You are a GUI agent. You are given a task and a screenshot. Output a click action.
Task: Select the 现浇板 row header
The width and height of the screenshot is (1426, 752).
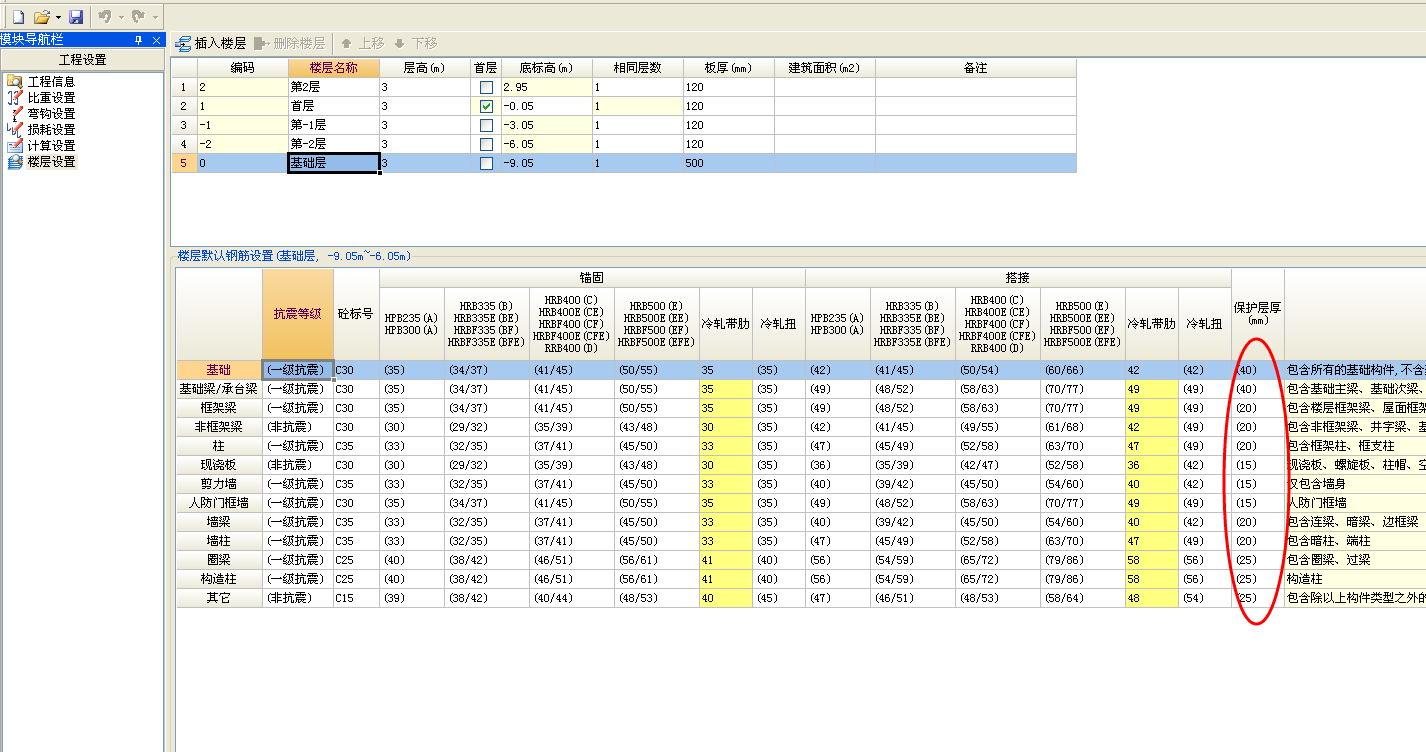[x=219, y=465]
